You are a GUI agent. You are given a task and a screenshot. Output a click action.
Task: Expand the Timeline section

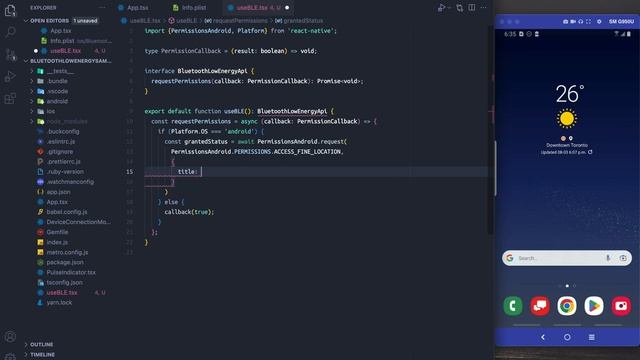[x=41, y=354]
